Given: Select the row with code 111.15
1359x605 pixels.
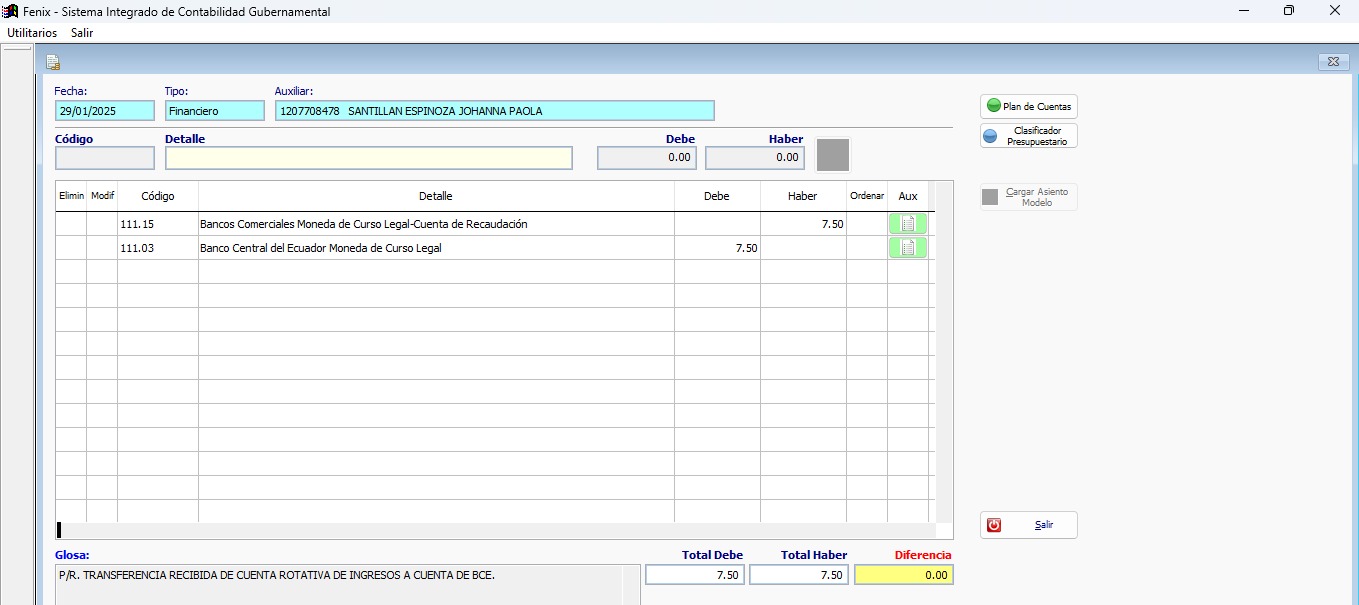Looking at the screenshot, I should pos(157,224).
